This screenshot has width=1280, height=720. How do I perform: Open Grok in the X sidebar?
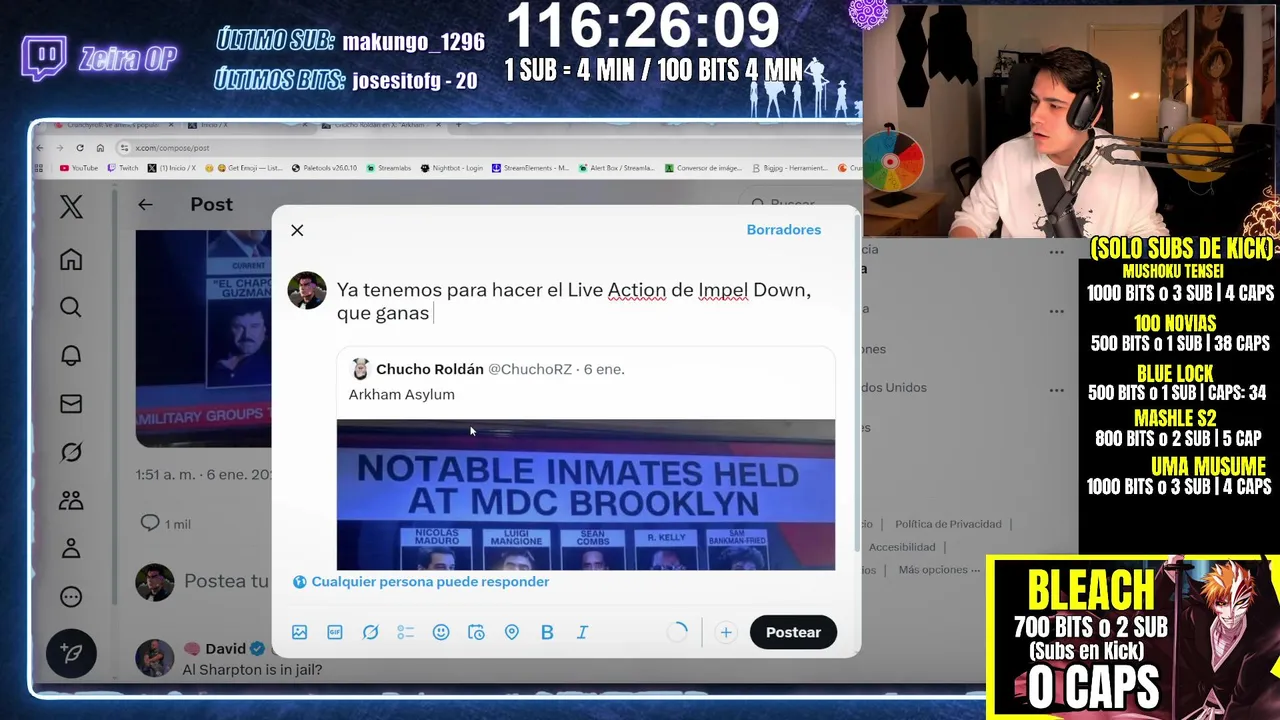tap(71, 452)
